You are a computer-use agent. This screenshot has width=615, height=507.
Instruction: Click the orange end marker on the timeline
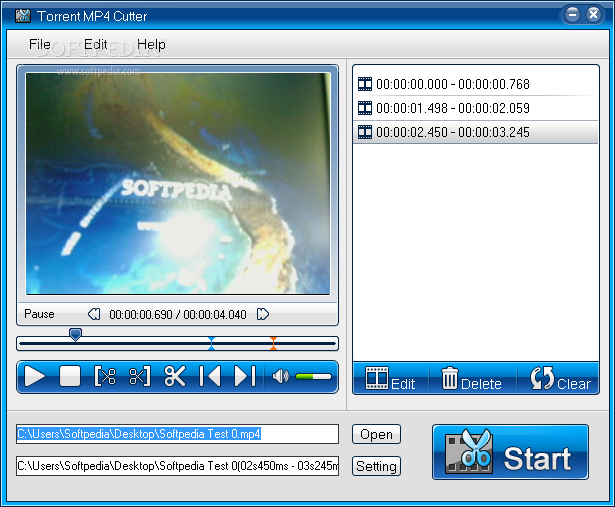[273, 343]
